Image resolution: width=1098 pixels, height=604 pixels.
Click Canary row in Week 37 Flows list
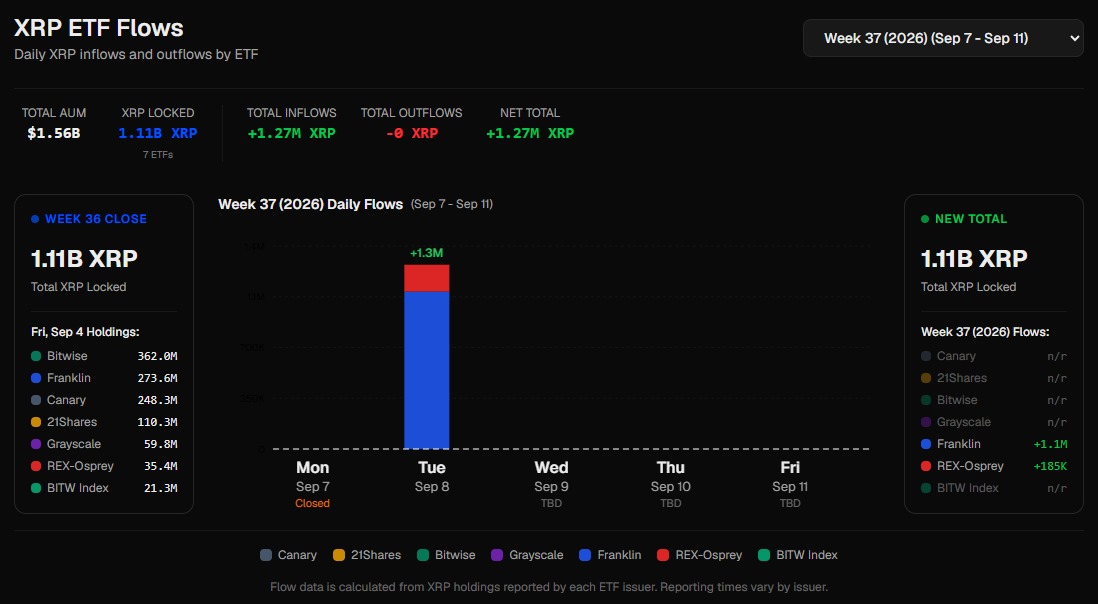click(994, 356)
